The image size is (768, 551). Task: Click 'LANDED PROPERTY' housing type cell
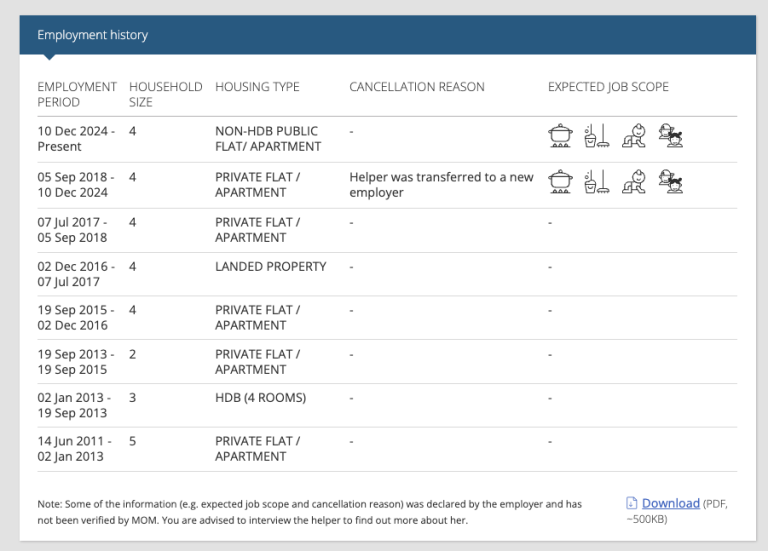(x=270, y=266)
